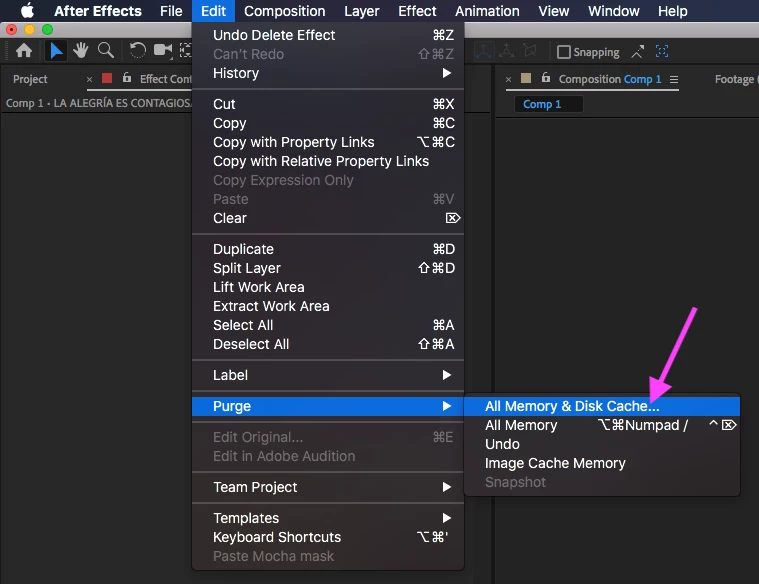The image size is (759, 584).
Task: Select the Camera tool
Action: pos(163,50)
